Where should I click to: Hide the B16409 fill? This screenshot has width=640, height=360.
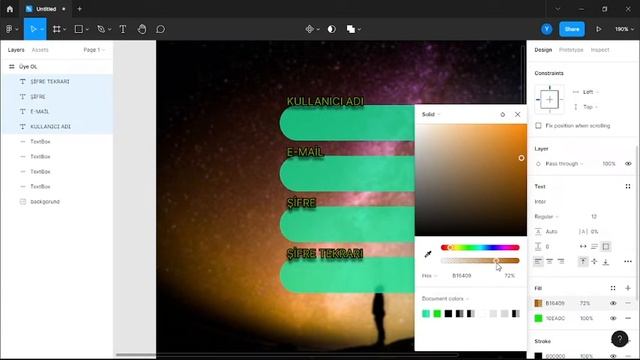[613, 303]
